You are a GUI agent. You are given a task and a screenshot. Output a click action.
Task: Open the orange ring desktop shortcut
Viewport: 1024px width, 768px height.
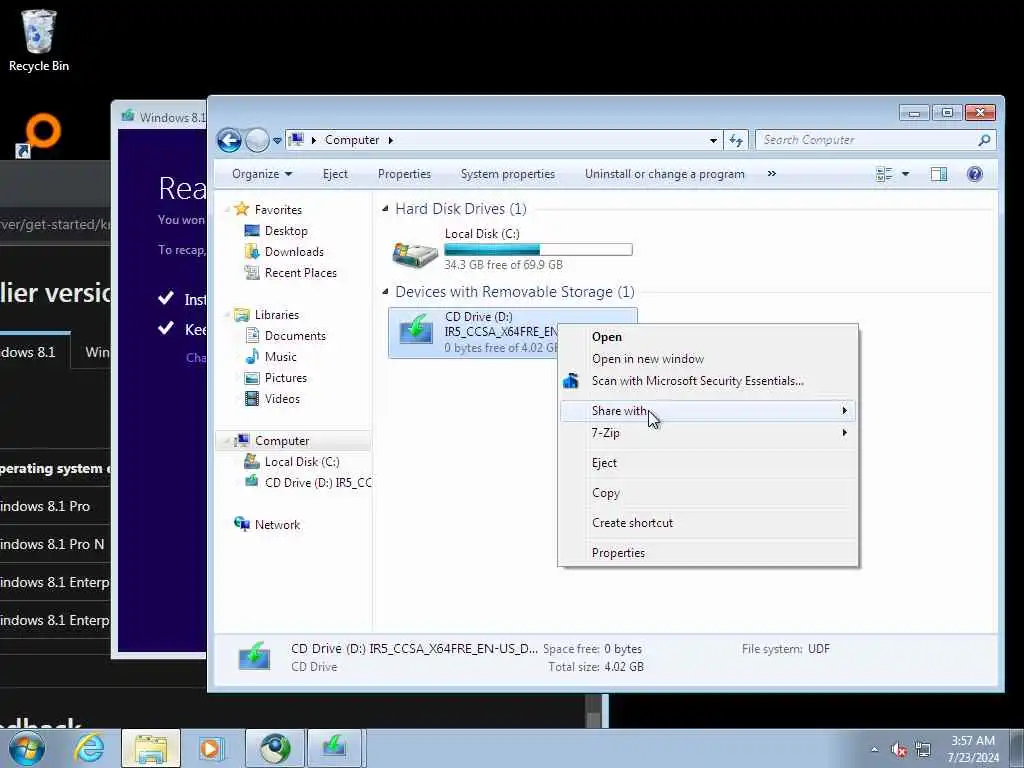coord(41,134)
